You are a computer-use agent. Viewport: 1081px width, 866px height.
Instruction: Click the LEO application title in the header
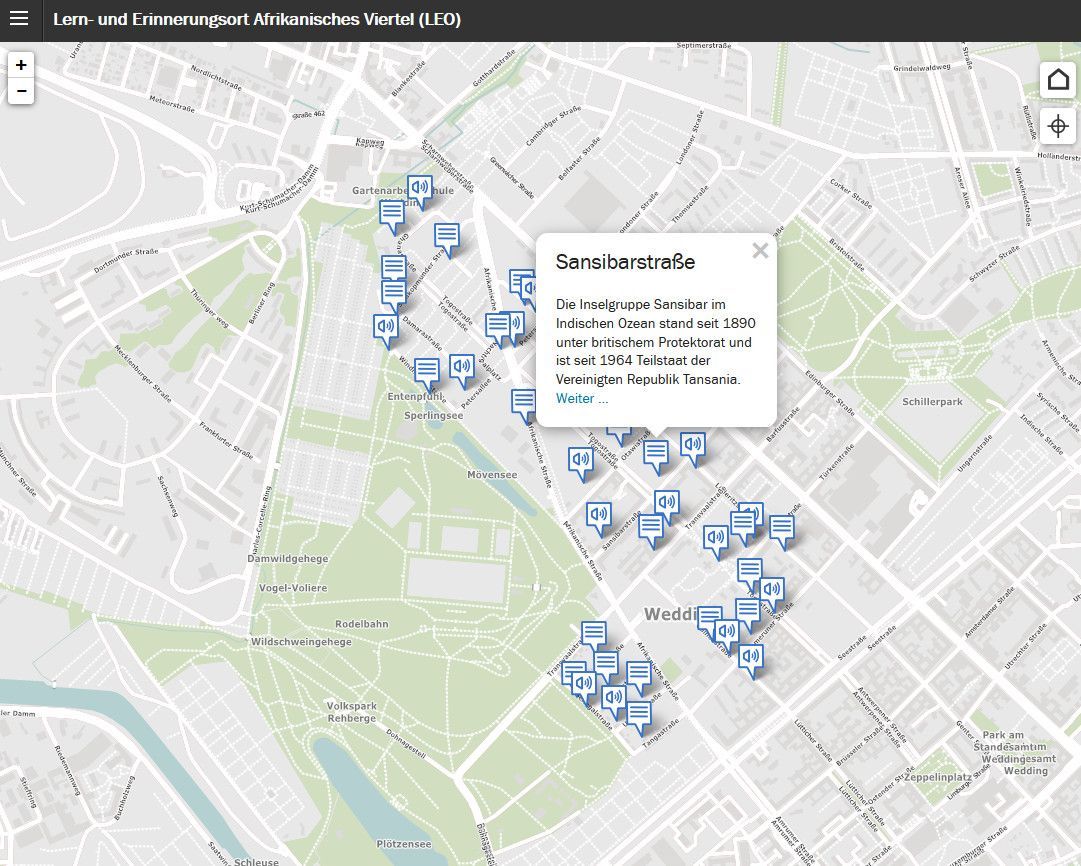pyautogui.click(x=257, y=19)
